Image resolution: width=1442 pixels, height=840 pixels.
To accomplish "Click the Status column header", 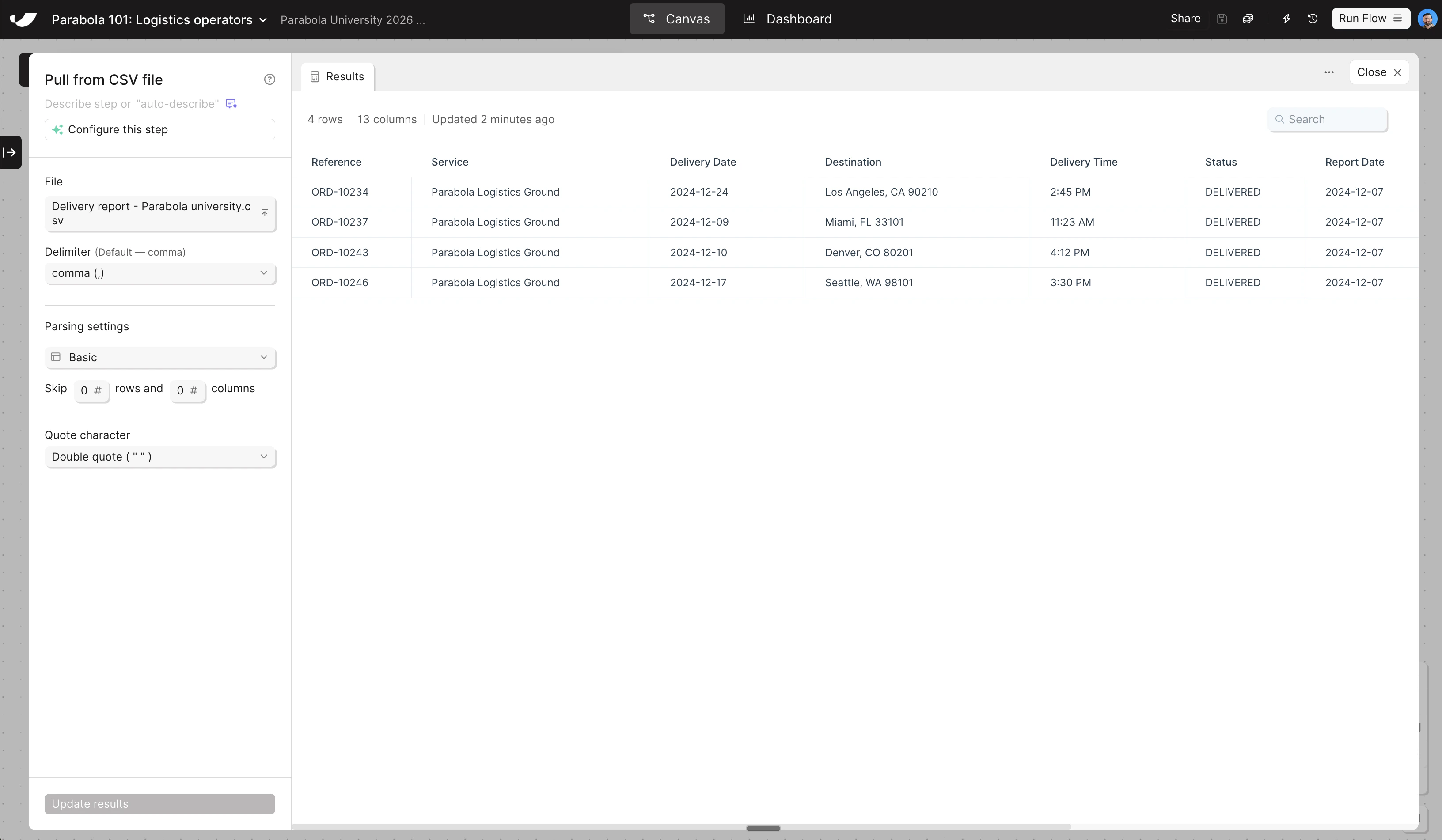I will (1221, 162).
